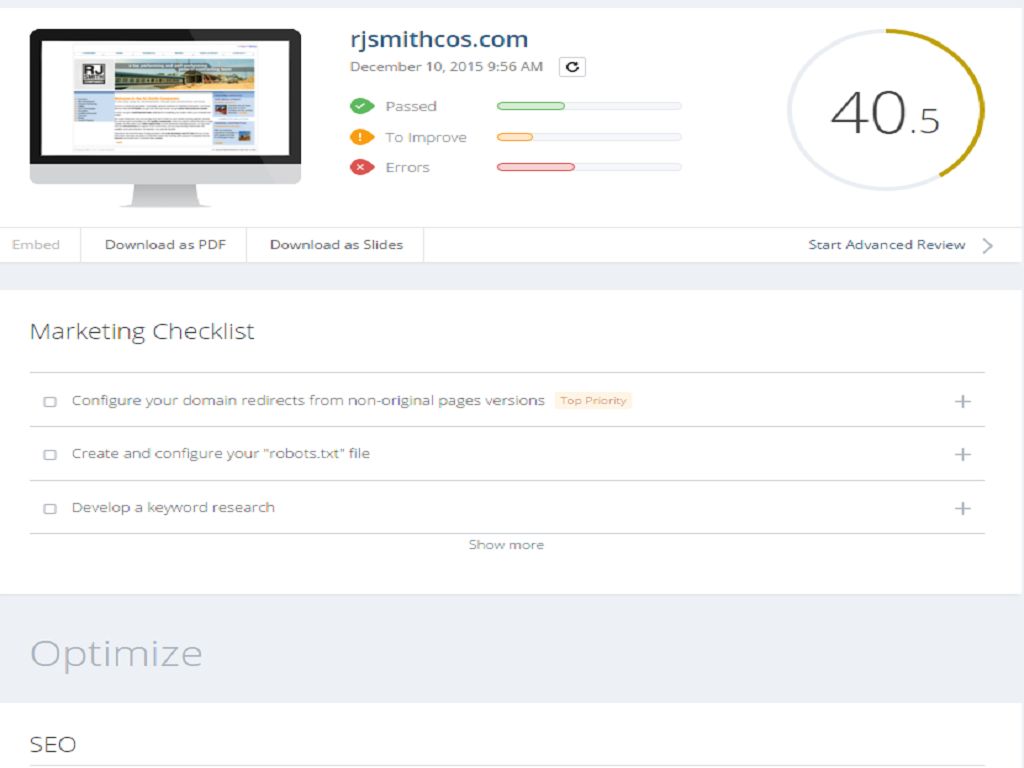Click the Errors red progress bar
This screenshot has width=1024, height=768.
click(x=589, y=167)
